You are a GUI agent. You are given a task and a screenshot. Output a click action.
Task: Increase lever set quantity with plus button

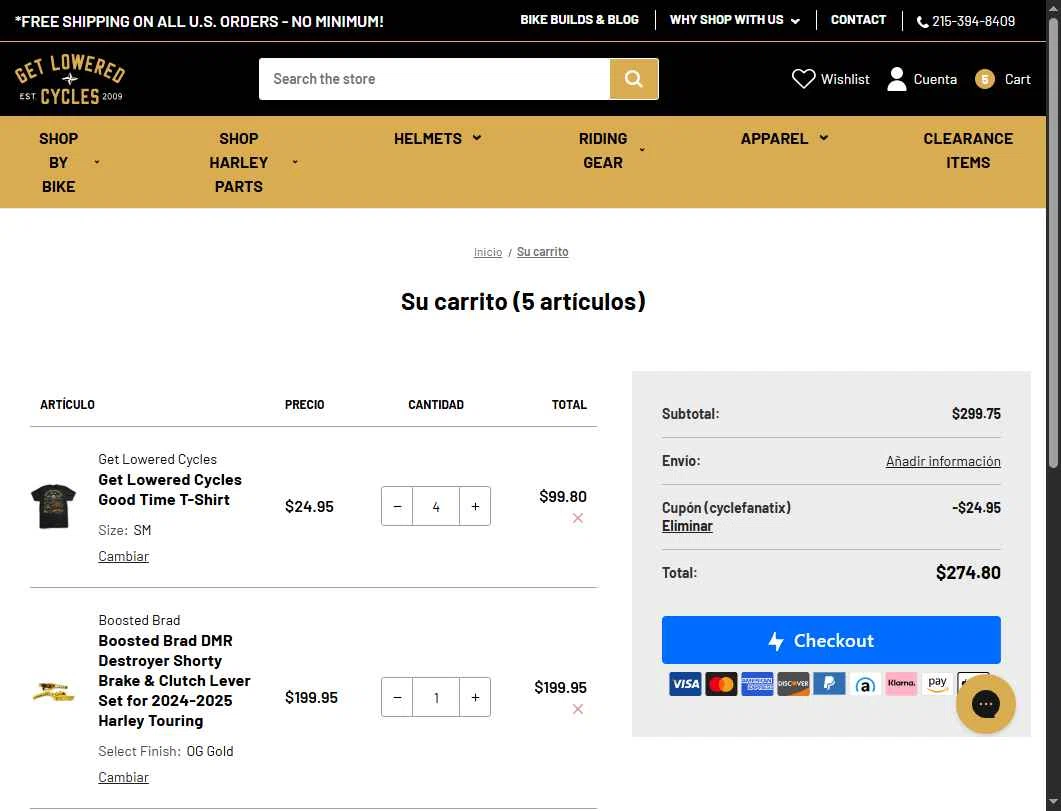475,697
